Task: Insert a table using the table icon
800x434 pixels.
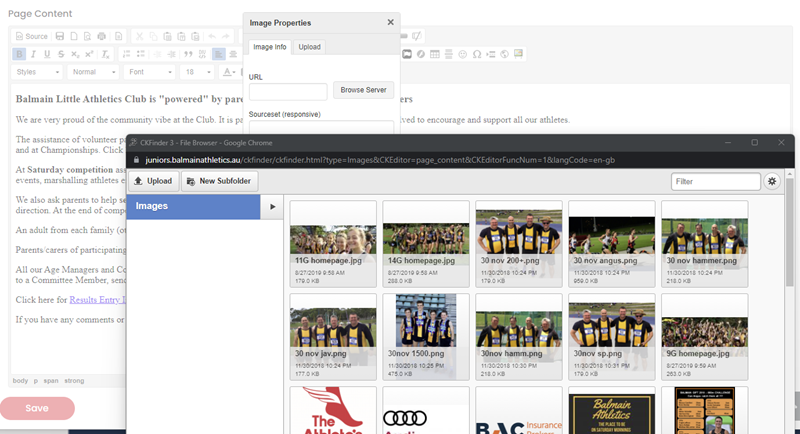Action: (x=434, y=54)
